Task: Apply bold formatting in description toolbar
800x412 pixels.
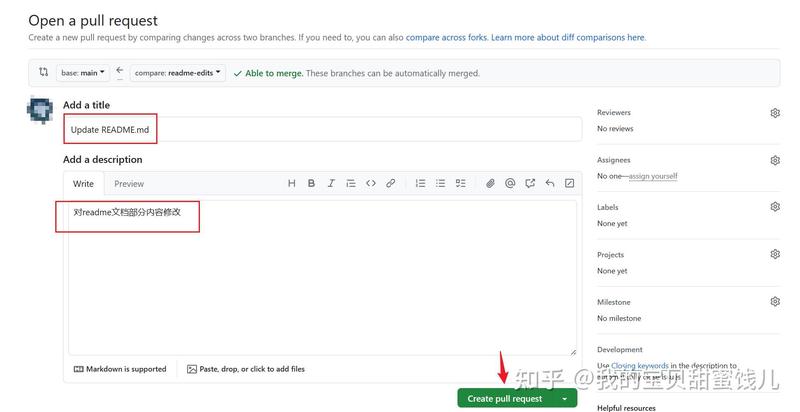Action: pyautogui.click(x=311, y=183)
